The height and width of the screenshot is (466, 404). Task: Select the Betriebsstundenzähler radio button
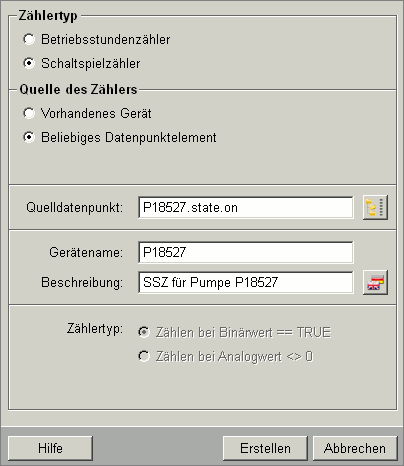pyautogui.click(x=29, y=39)
